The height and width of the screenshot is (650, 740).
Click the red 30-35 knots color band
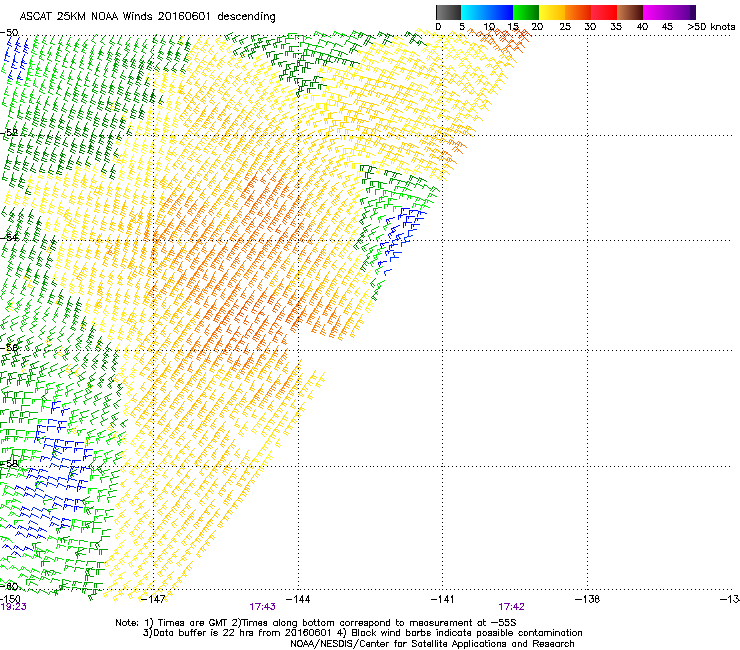[x=604, y=12]
